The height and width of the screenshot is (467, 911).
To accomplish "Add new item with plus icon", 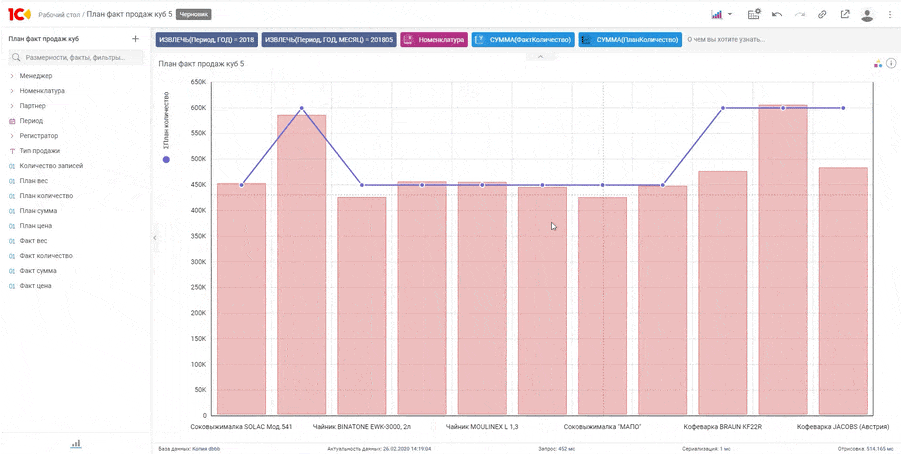I will (x=135, y=39).
